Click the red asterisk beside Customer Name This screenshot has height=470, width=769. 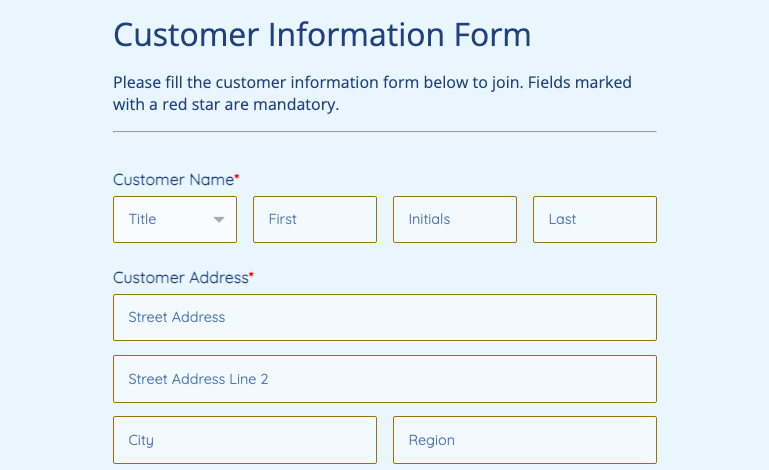click(237, 178)
